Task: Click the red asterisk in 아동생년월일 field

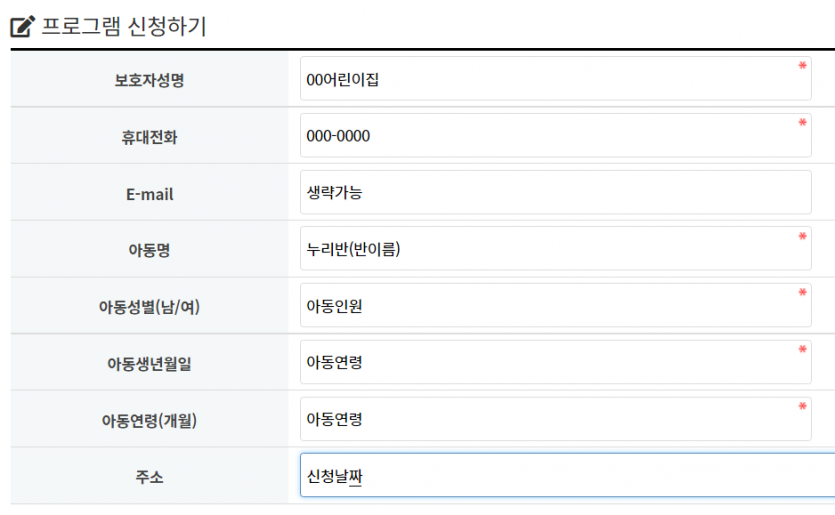Action: 802,349
